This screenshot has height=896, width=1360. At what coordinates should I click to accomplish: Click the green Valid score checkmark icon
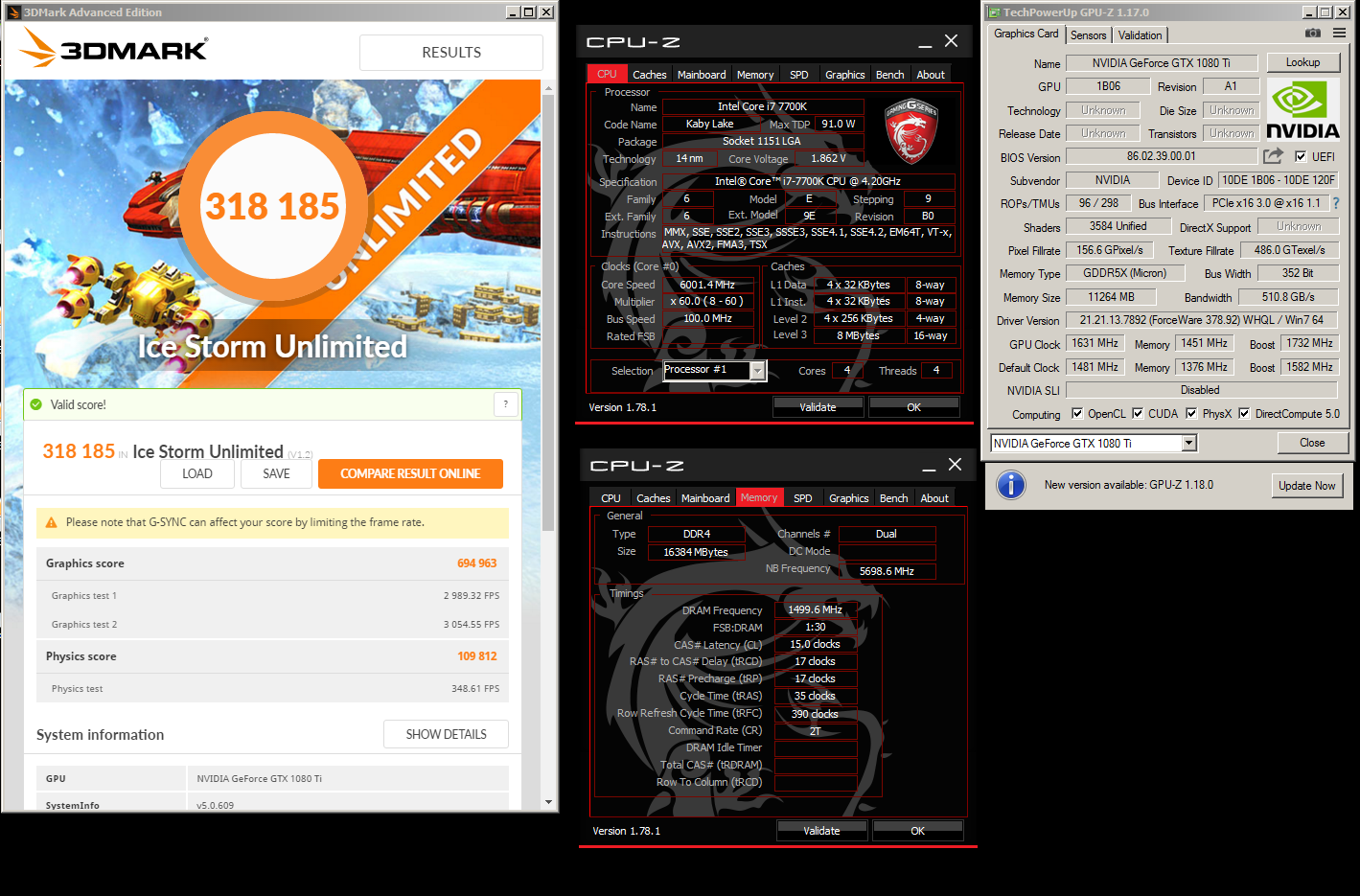36,404
